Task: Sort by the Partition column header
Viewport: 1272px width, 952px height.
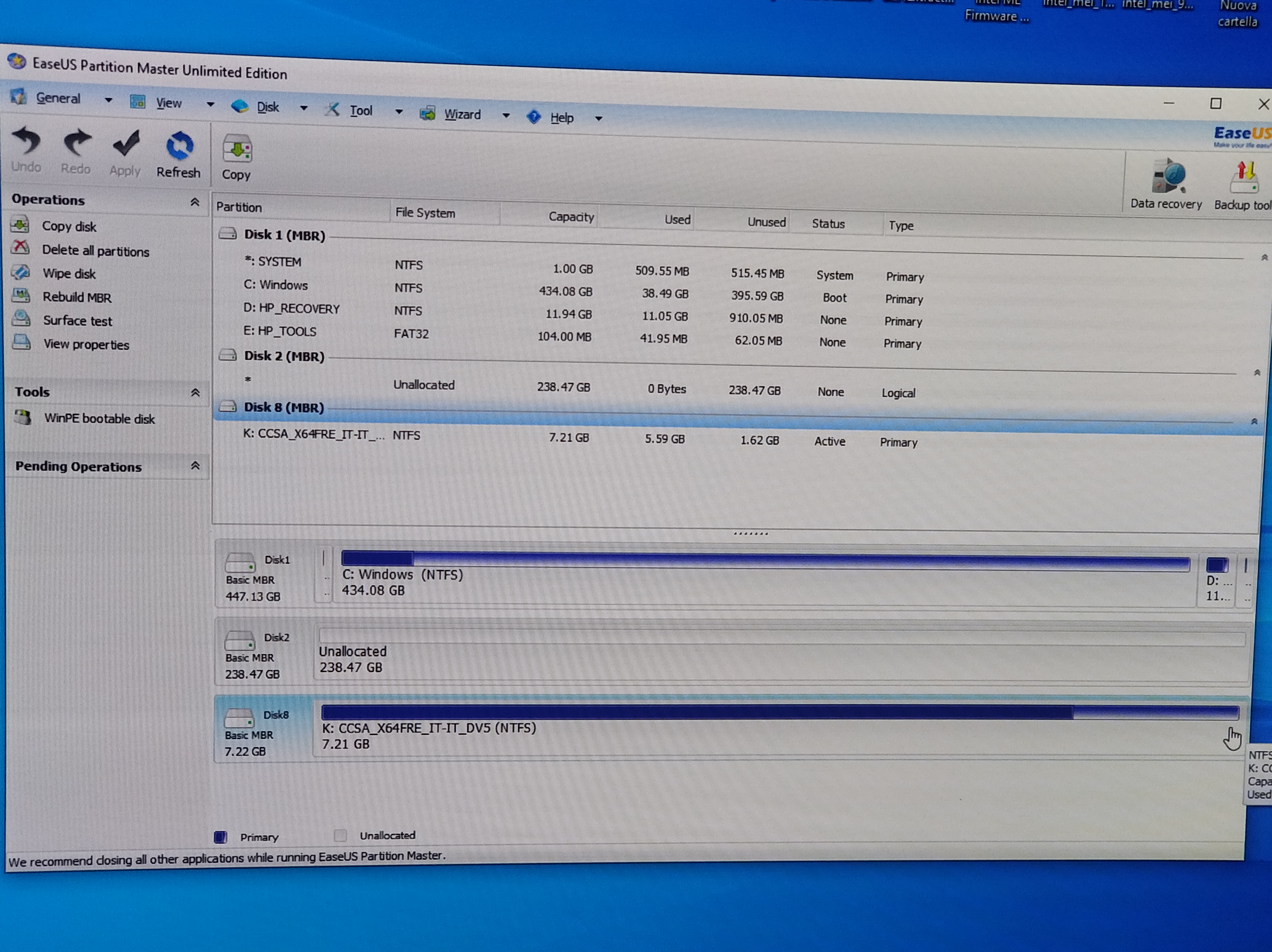Action: coord(301,209)
